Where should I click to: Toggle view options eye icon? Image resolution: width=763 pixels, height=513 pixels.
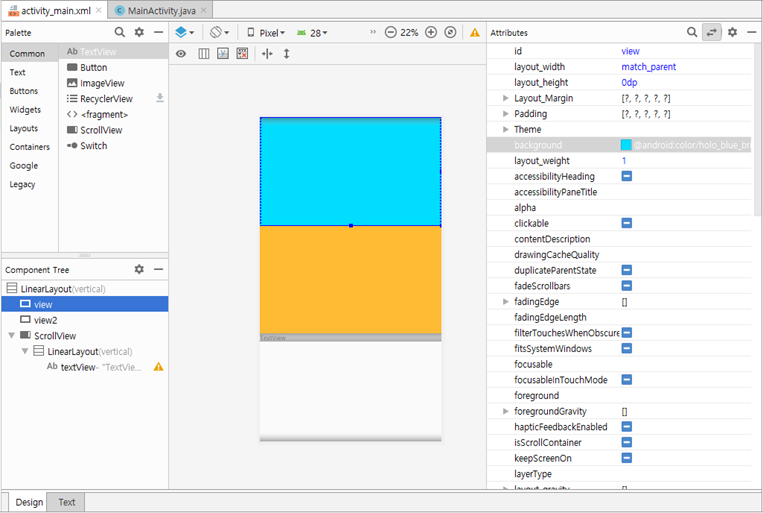pos(181,54)
